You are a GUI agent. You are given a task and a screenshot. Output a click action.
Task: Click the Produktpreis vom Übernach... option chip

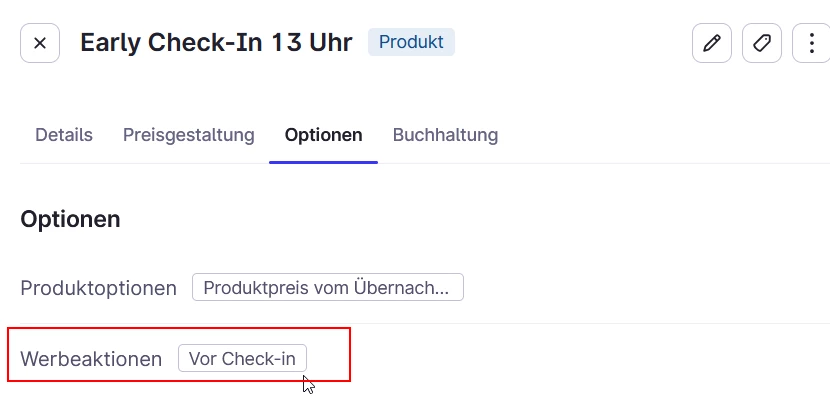(328, 287)
